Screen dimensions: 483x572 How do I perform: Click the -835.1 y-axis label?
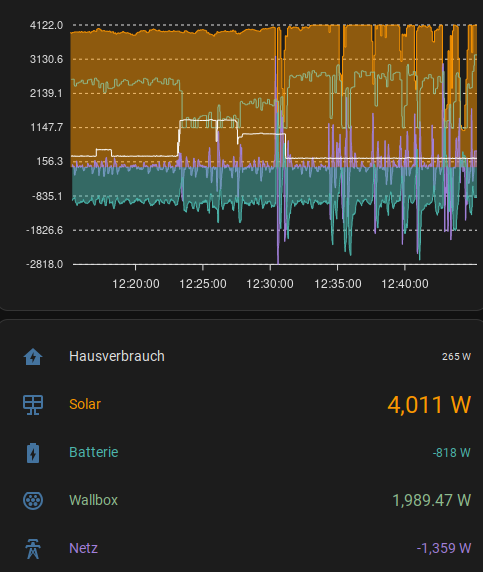[47, 197]
